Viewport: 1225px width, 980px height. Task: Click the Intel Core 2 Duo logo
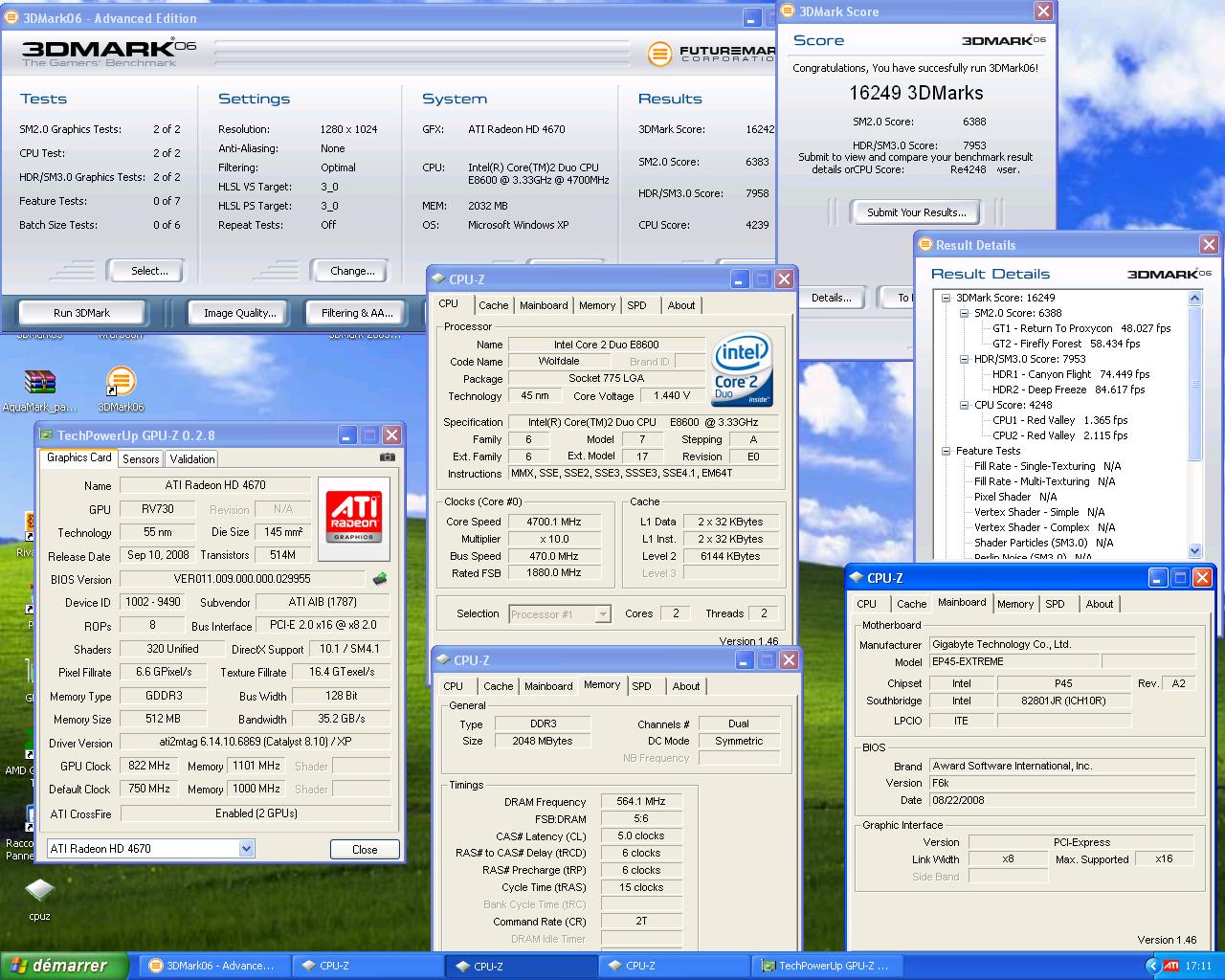(742, 371)
